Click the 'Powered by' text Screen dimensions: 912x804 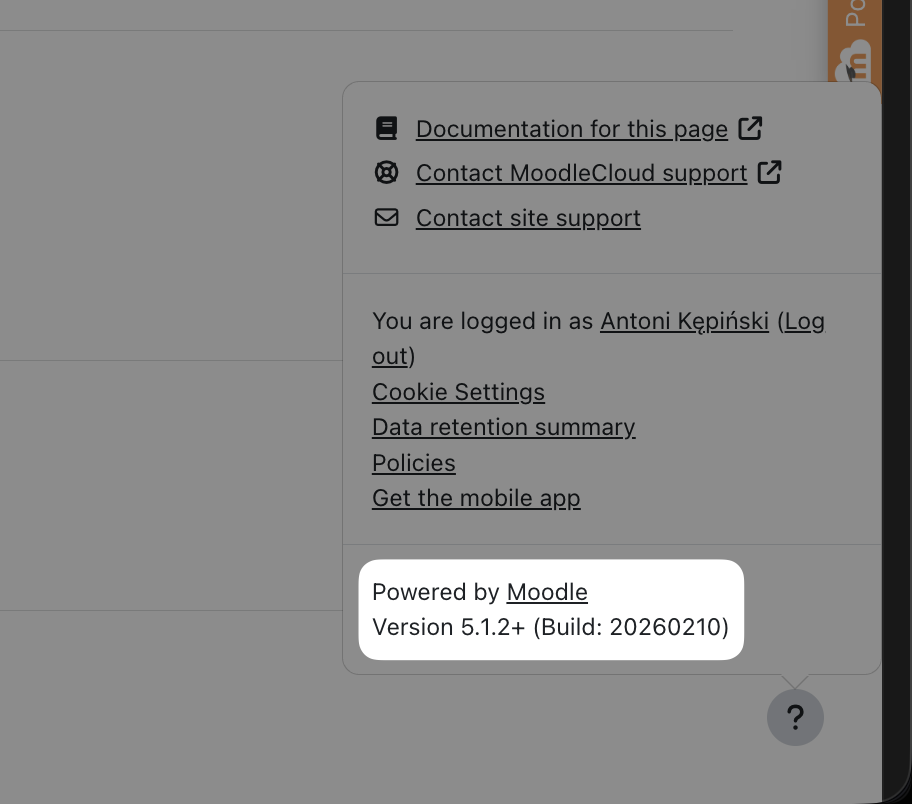[435, 592]
